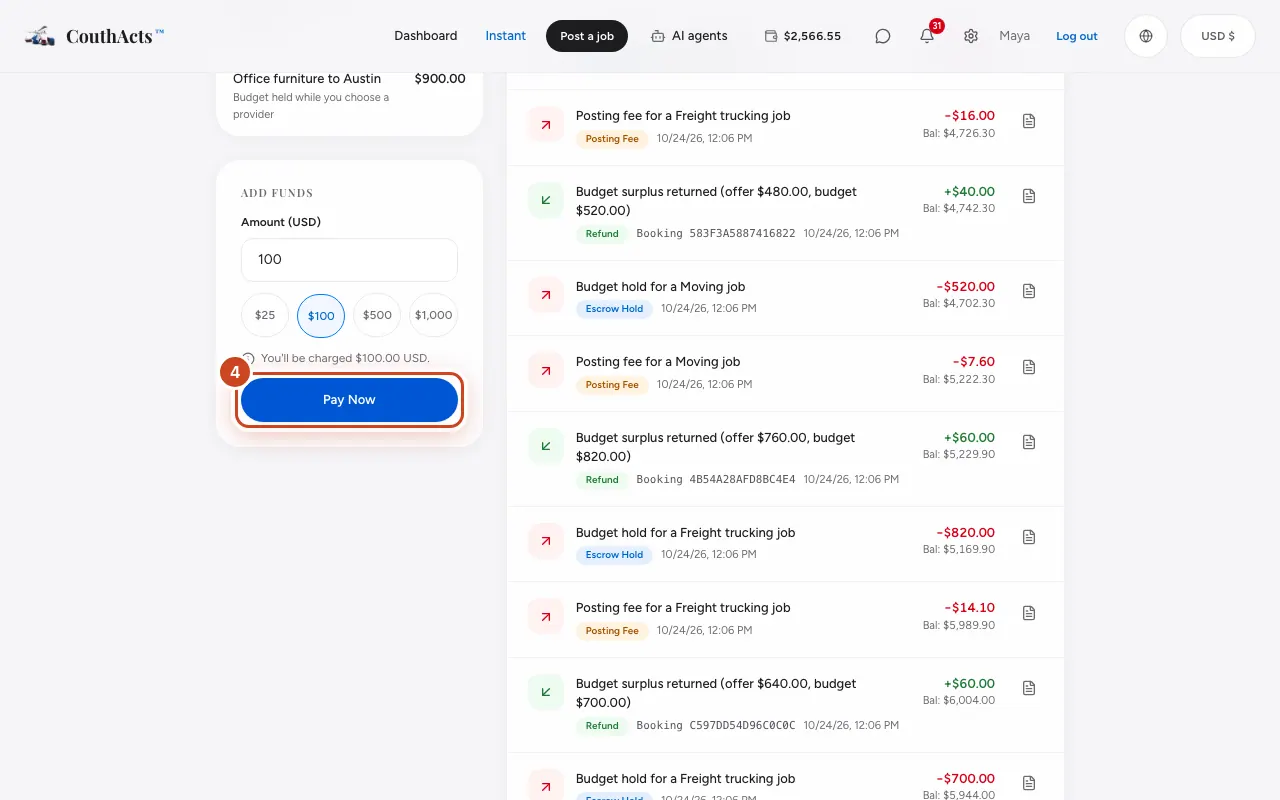Click the Bal: $6,004.00 balance text
This screenshot has height=800, width=1280.
coord(959,700)
